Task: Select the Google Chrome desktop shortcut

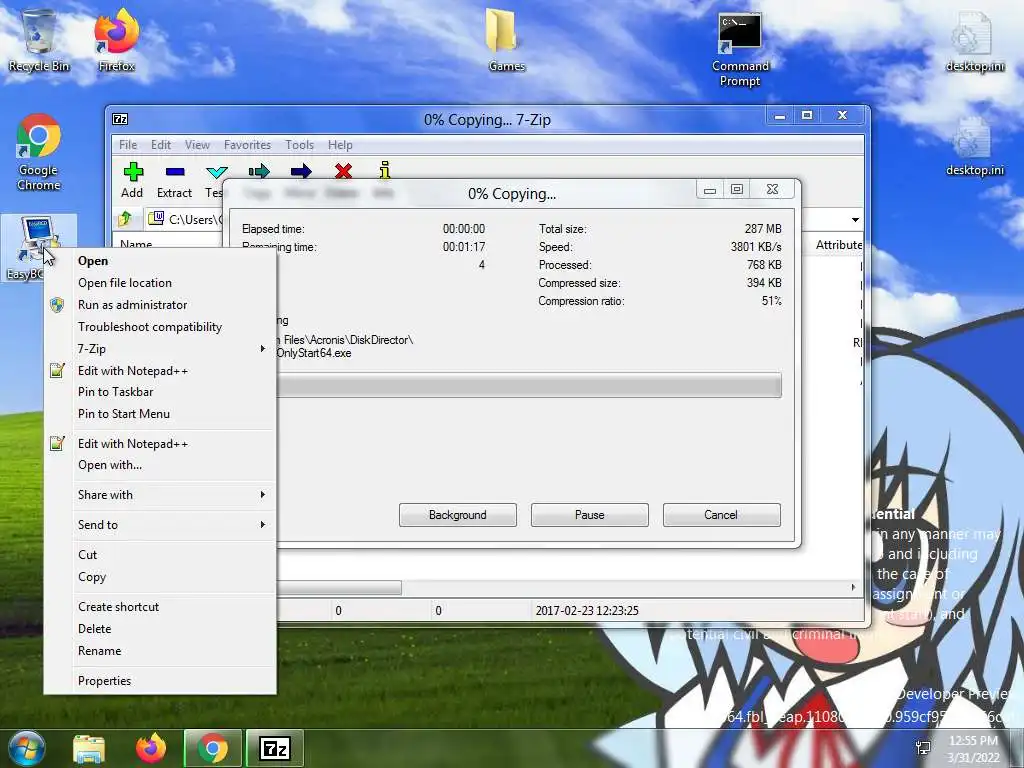Action: click(x=39, y=152)
